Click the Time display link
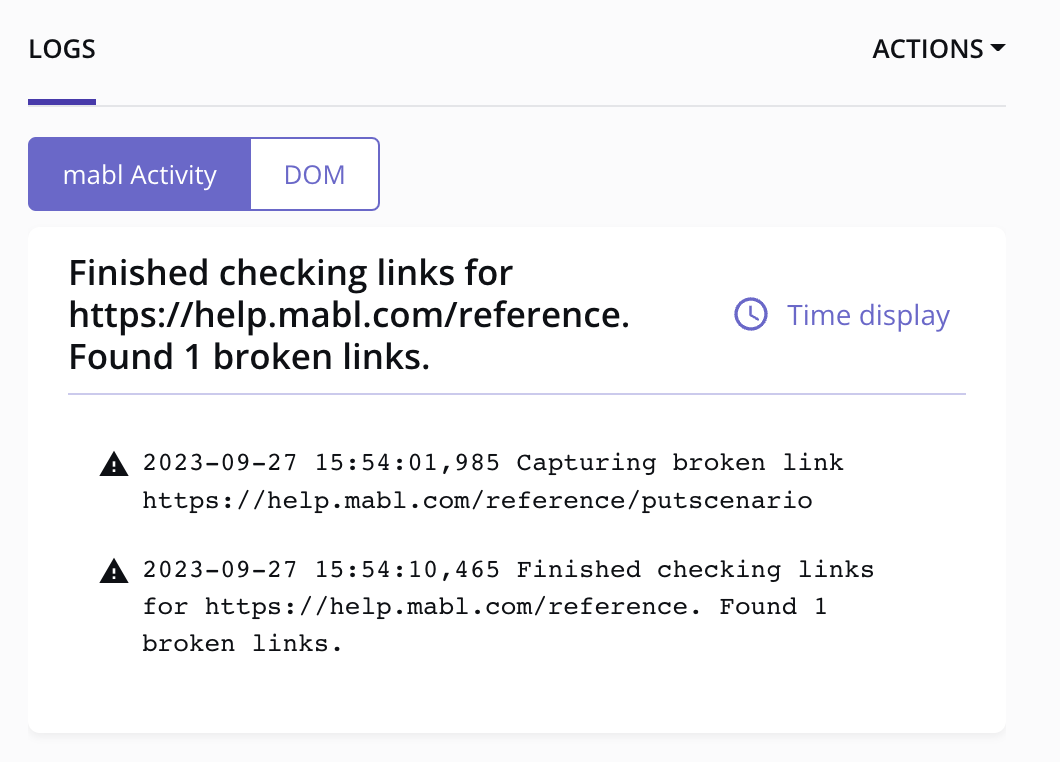The height and width of the screenshot is (762, 1060). 867,315
